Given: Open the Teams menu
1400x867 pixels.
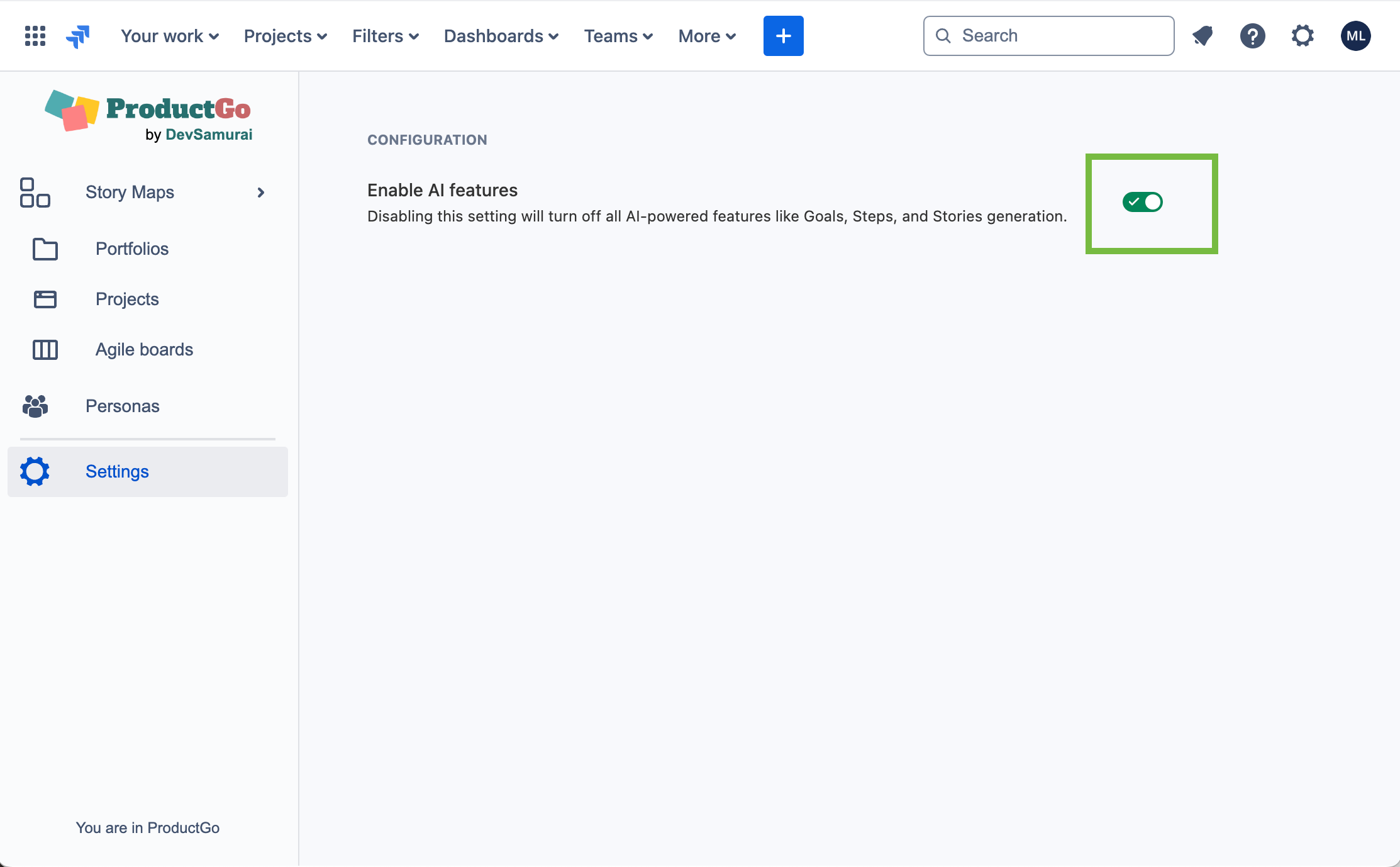Looking at the screenshot, I should [618, 36].
